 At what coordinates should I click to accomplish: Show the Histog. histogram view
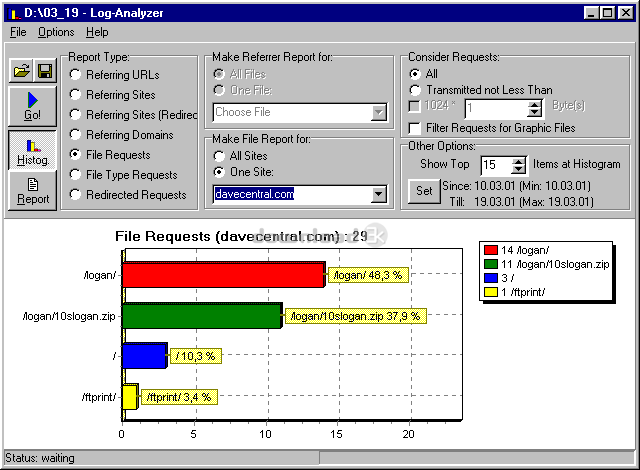click(32, 150)
